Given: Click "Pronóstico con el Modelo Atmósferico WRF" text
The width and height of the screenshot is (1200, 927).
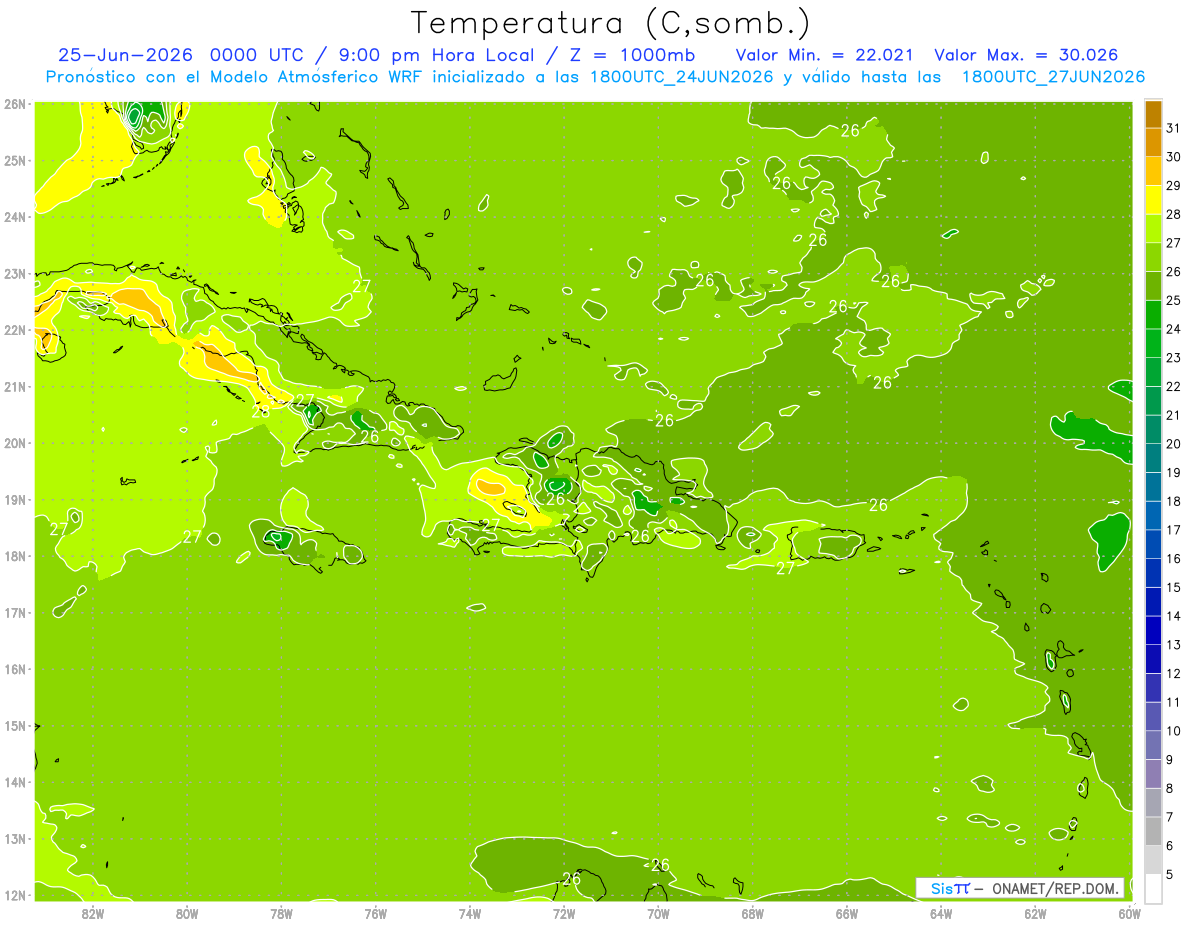Looking at the screenshot, I should (235, 77).
